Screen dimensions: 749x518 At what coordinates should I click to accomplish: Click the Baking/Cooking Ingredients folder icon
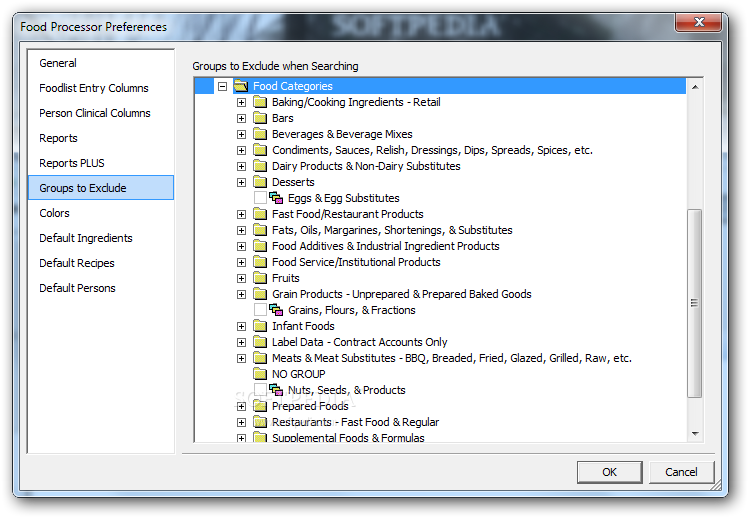(x=260, y=102)
